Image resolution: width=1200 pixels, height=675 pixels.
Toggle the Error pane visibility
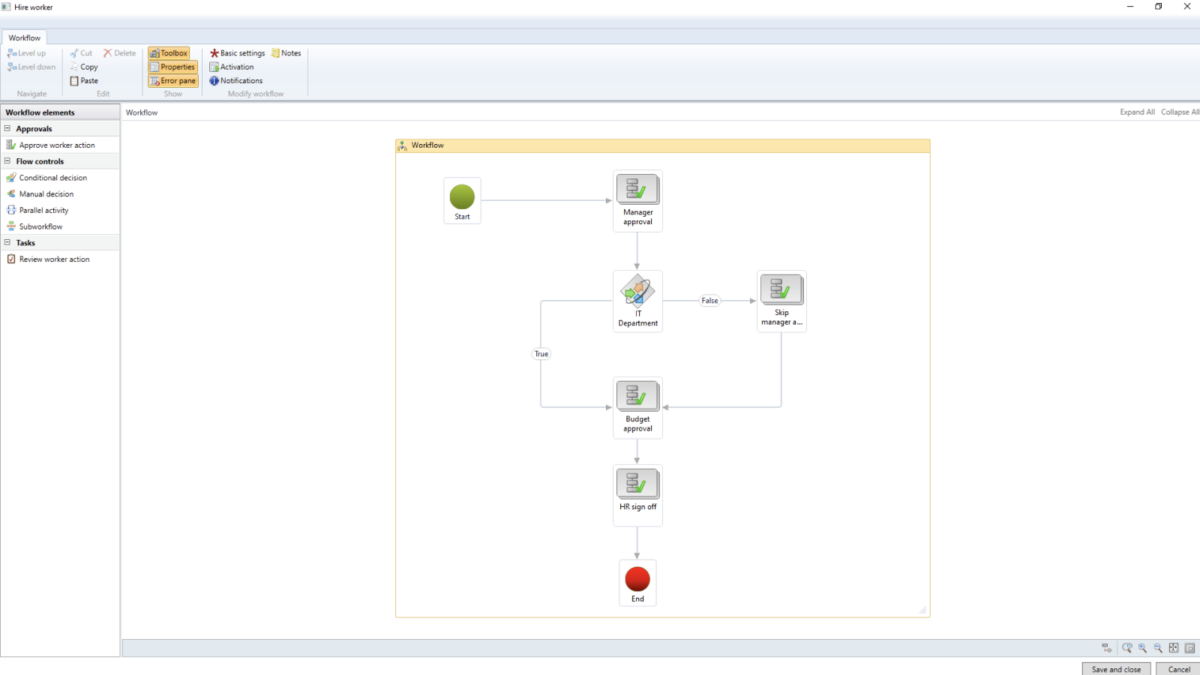pos(172,81)
